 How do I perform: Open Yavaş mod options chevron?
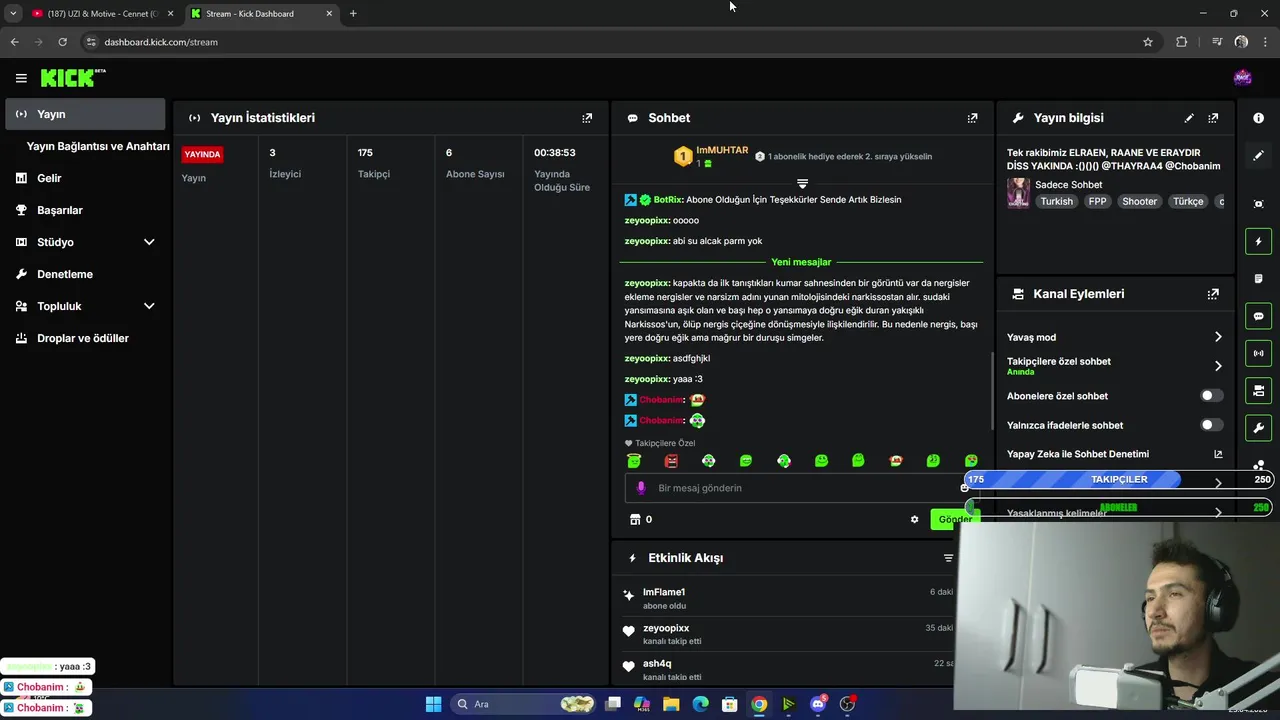coord(1218,337)
